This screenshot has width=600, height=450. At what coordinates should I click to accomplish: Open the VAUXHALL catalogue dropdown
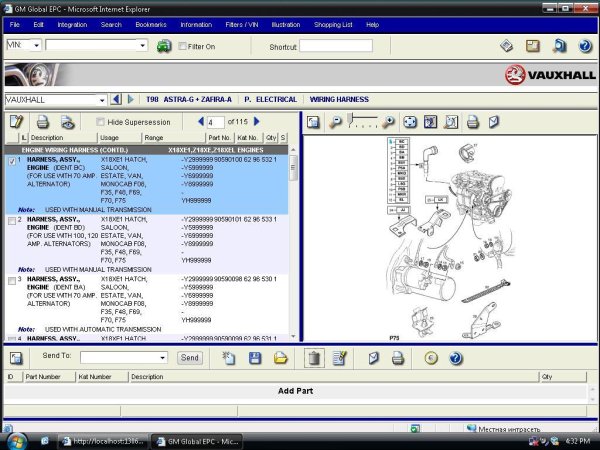[102, 100]
